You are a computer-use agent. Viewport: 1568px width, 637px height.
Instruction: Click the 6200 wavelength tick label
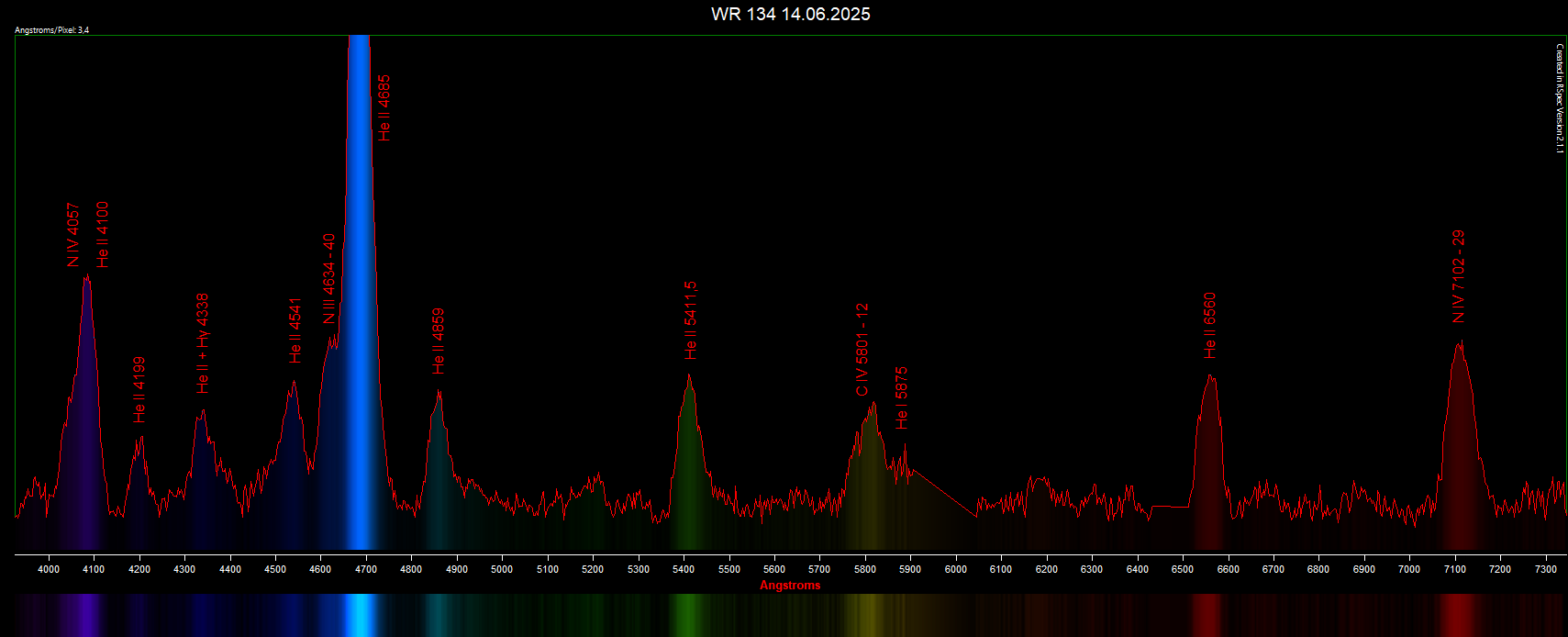pyautogui.click(x=1047, y=569)
